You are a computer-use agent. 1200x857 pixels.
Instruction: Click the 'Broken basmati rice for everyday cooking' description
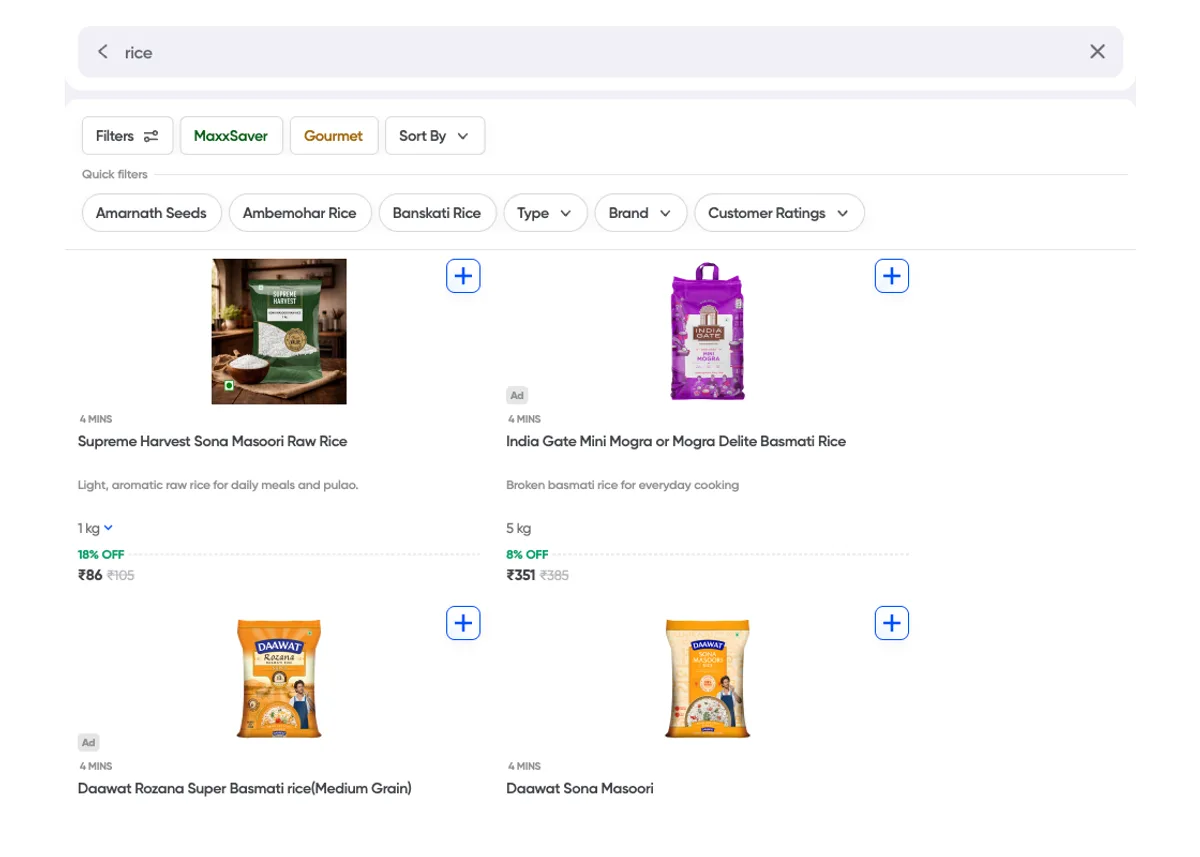coord(623,485)
